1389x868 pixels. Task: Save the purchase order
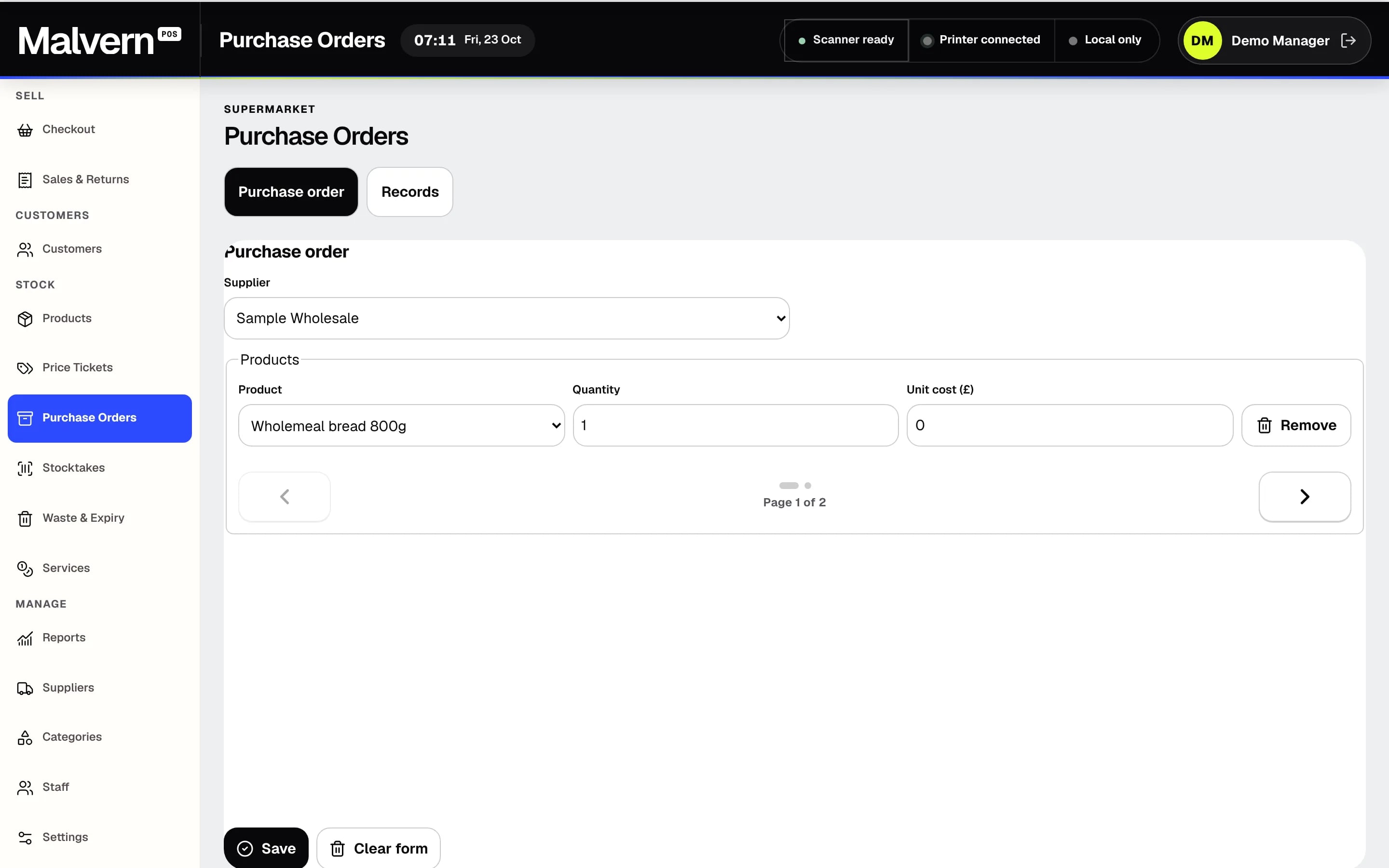[266, 849]
